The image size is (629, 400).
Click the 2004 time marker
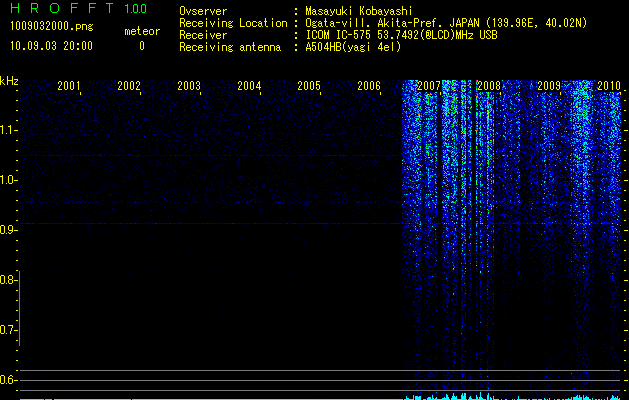249,86
